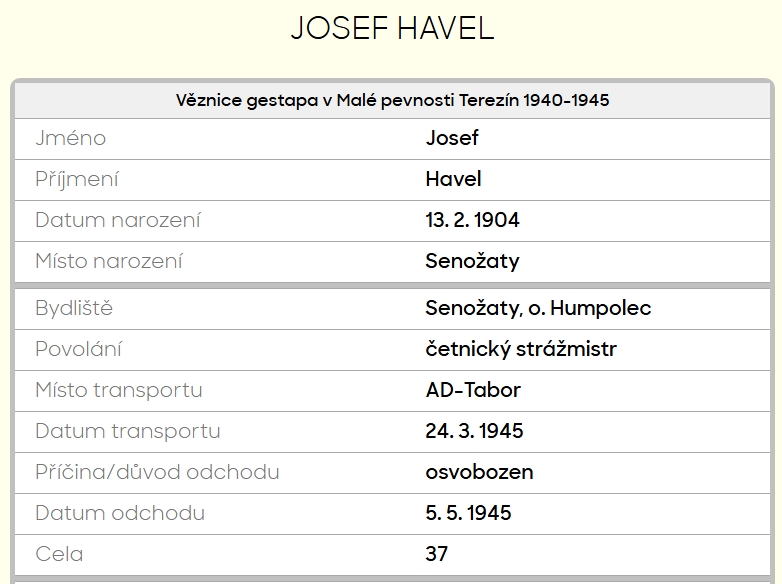Select the osvobozen departure reason

479,472
